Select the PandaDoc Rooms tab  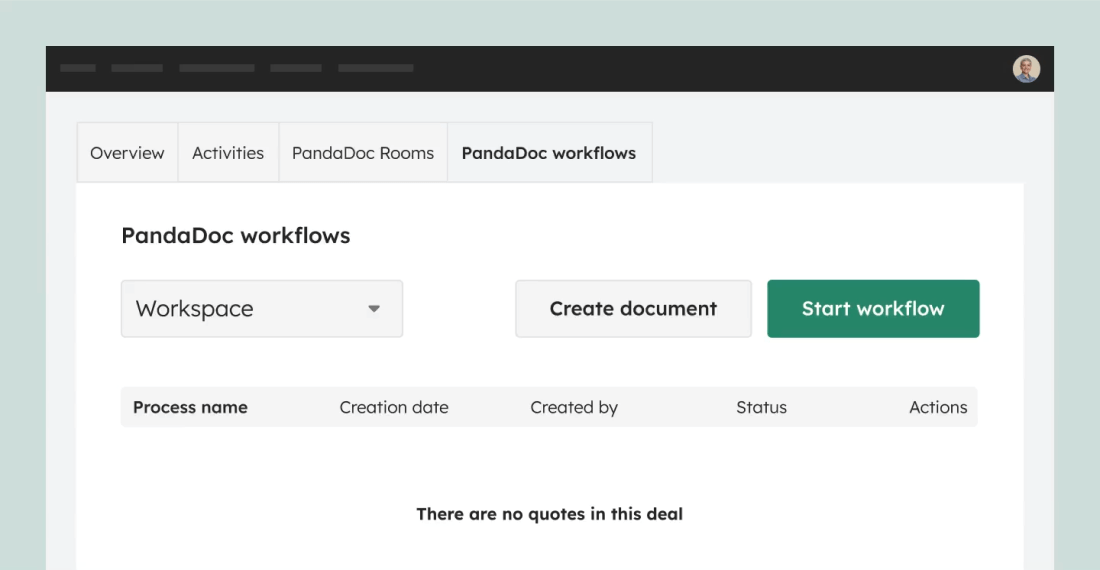(x=363, y=153)
